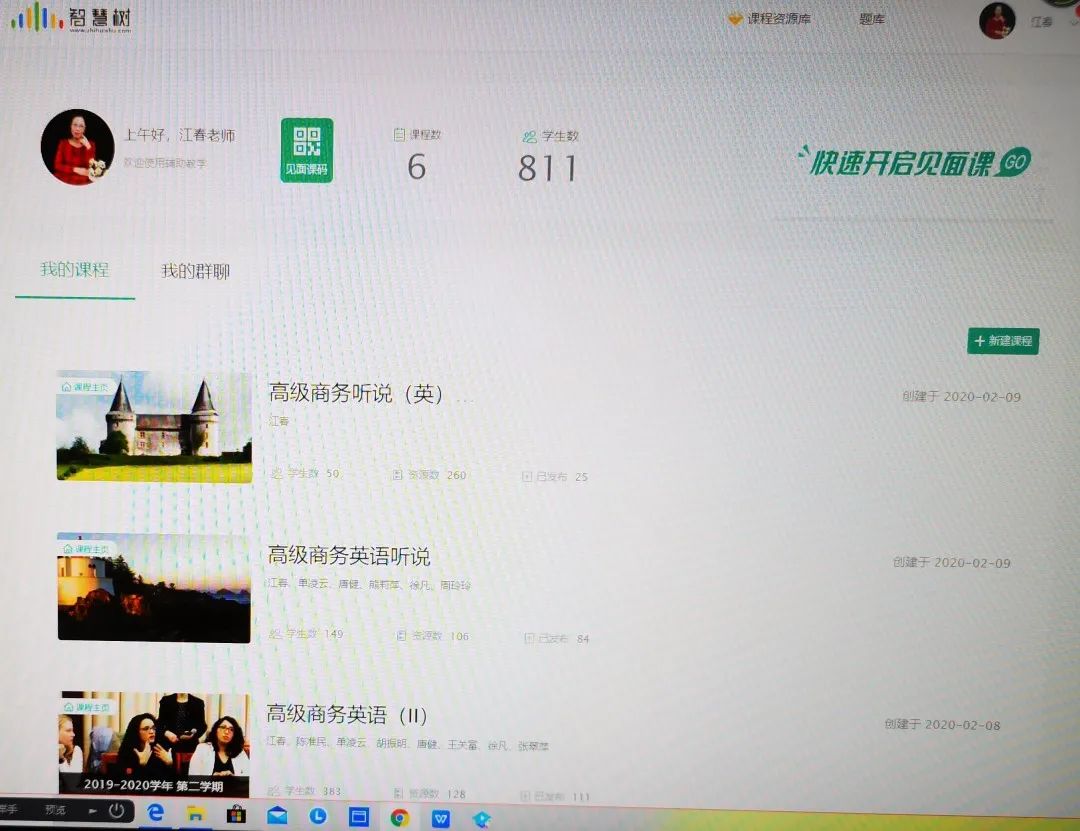The width and height of the screenshot is (1080, 831).
Task: Open the meeting thumbnail of 高级商务英语 (II)
Action: (x=155, y=744)
